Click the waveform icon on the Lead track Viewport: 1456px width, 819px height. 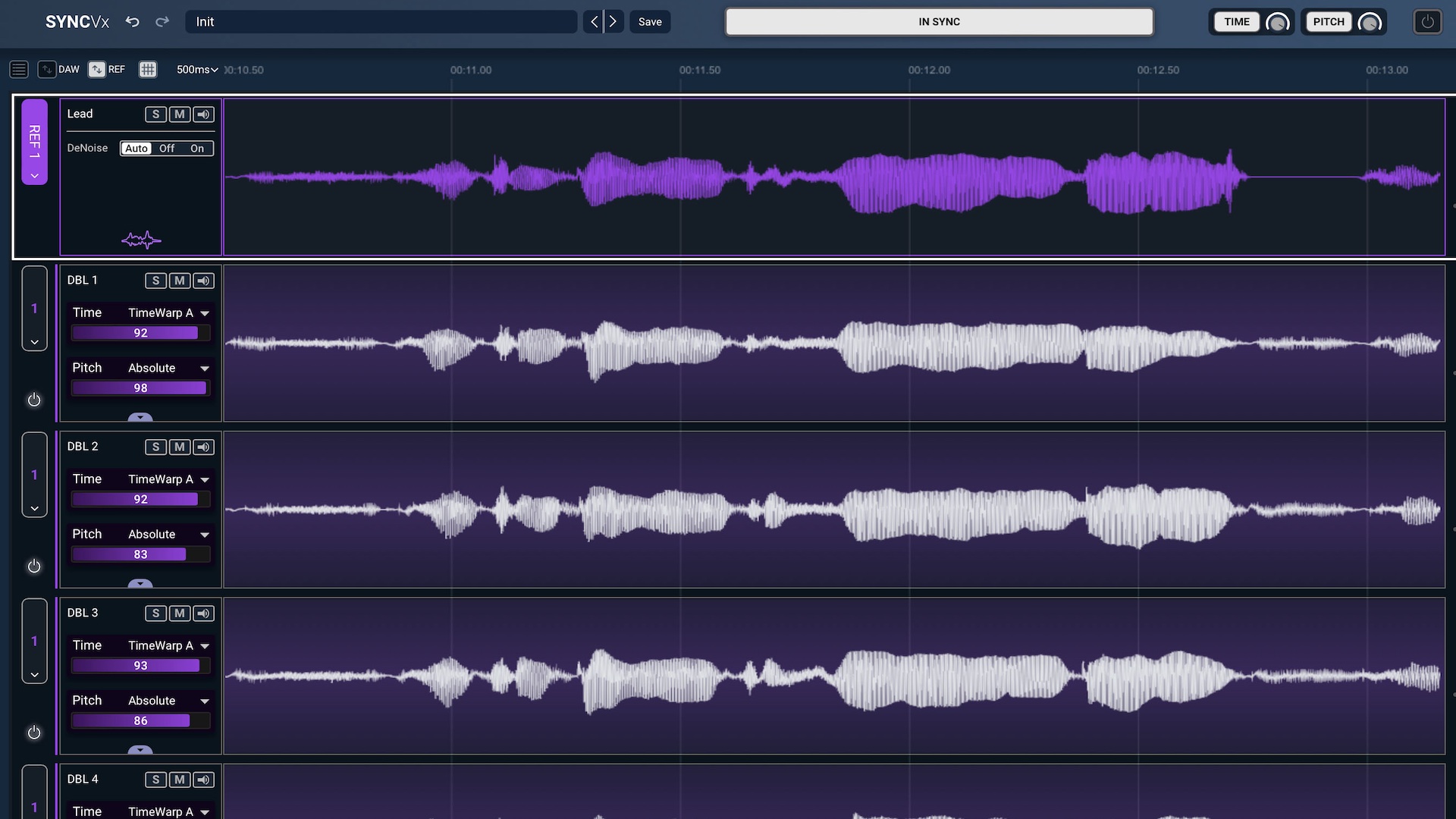click(x=140, y=240)
